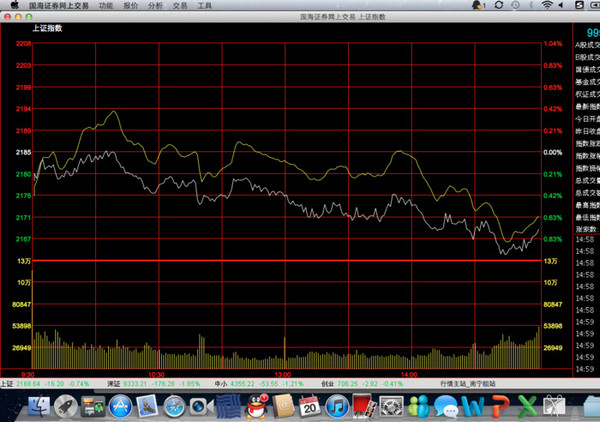Click the Sogou S input method icon
This screenshot has width=600, height=422.
[579, 5]
